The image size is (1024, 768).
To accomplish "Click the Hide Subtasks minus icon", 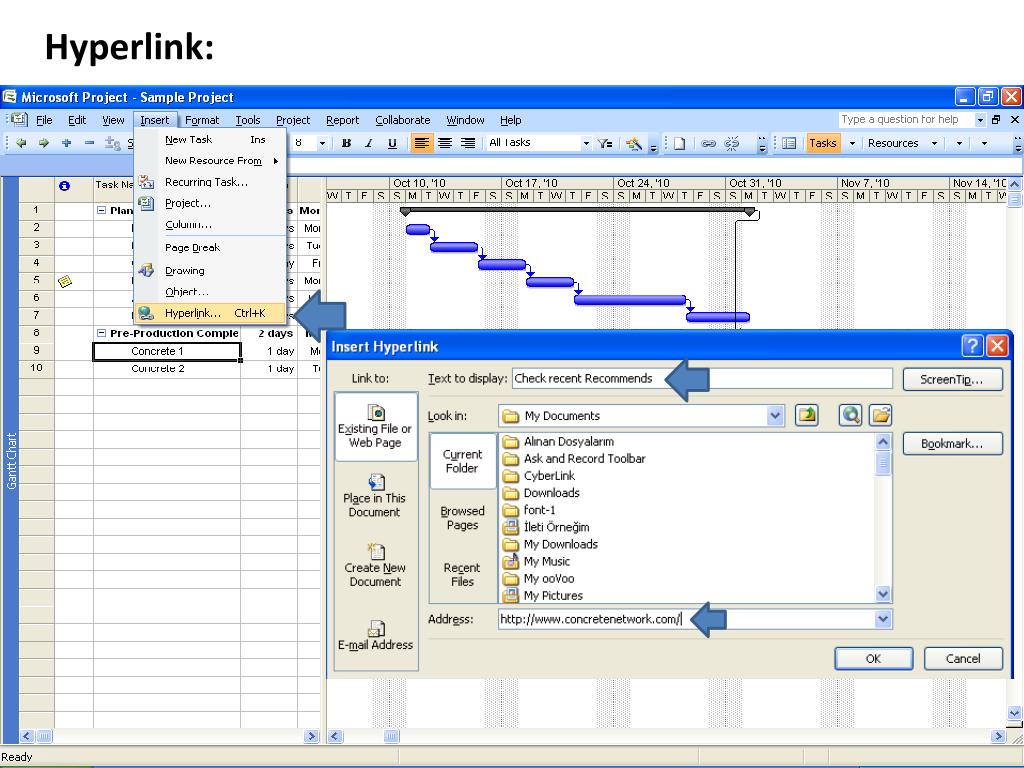I will pos(89,143).
